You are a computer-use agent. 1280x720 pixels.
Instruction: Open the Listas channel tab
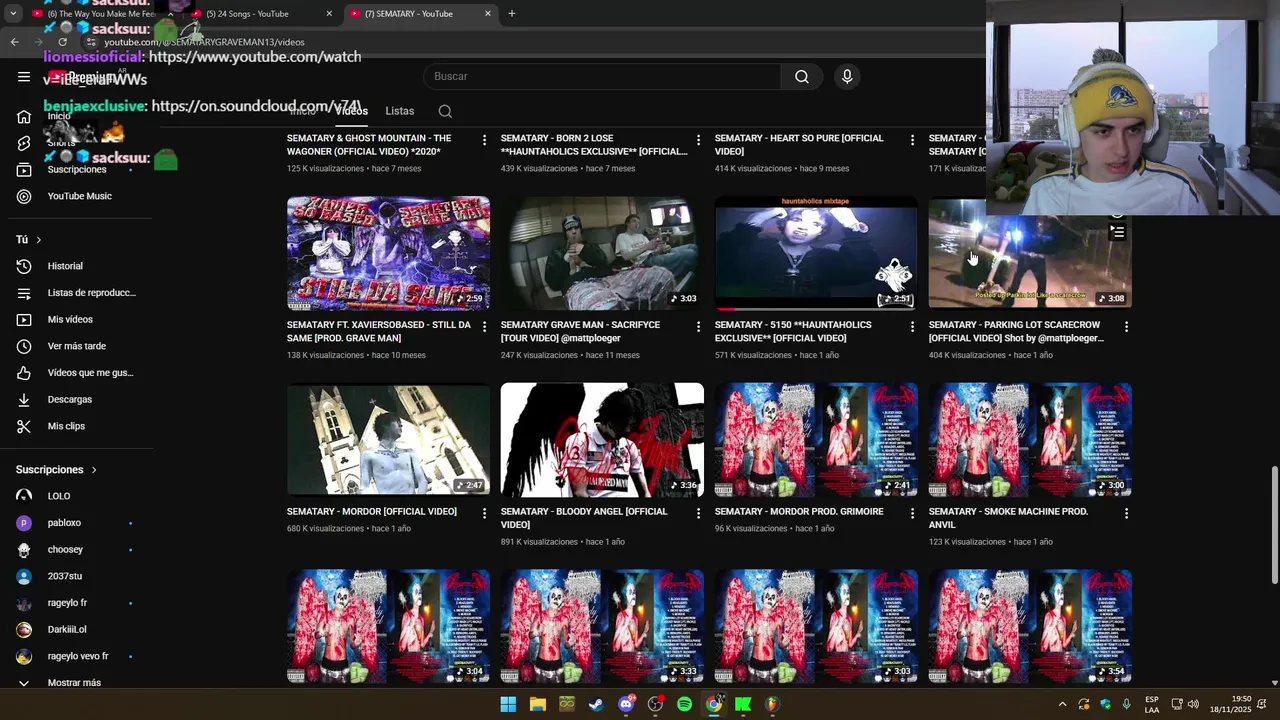click(x=400, y=111)
